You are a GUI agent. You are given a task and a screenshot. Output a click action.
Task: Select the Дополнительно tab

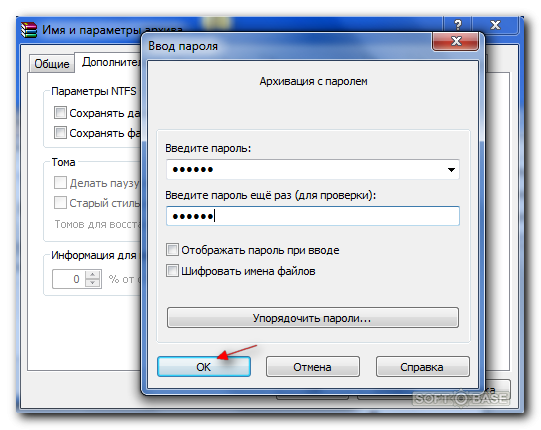pyautogui.click(x=109, y=62)
